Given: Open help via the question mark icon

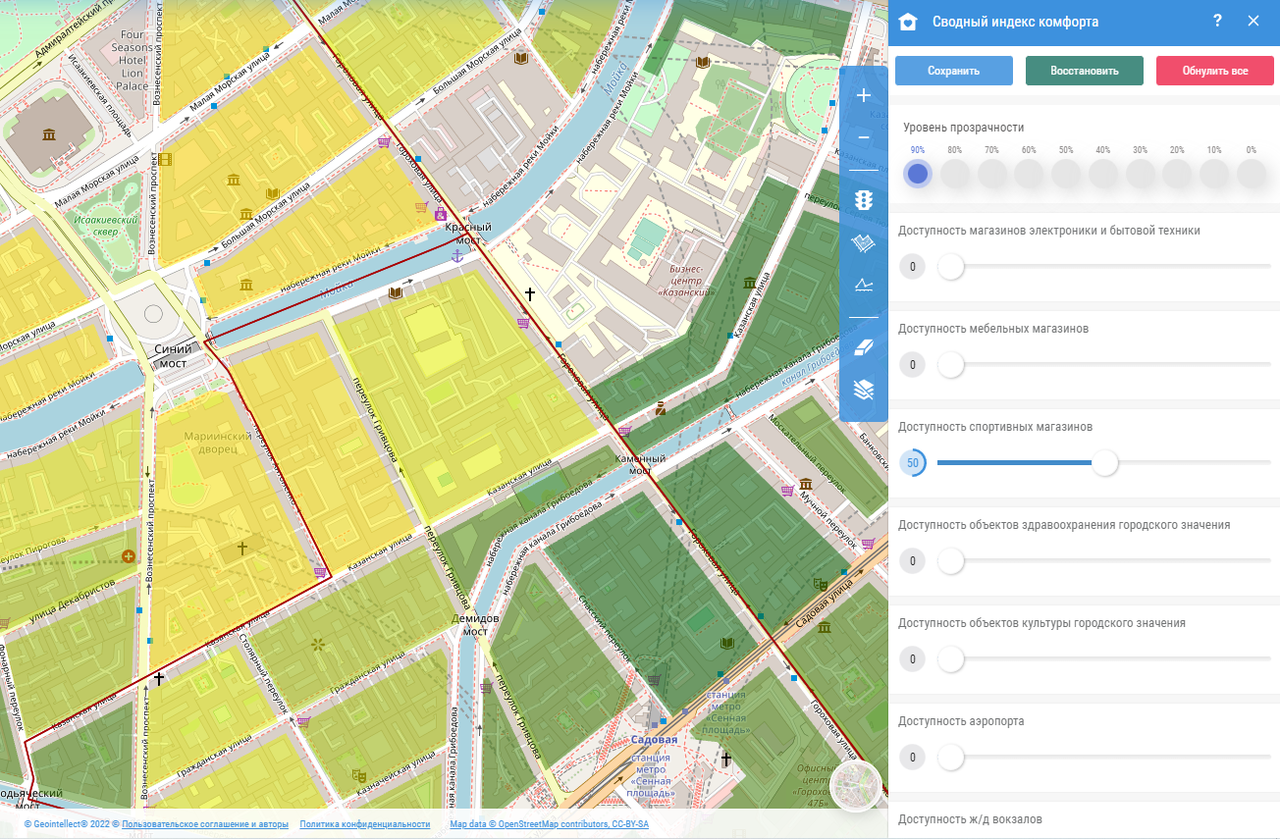Looking at the screenshot, I should [1217, 21].
